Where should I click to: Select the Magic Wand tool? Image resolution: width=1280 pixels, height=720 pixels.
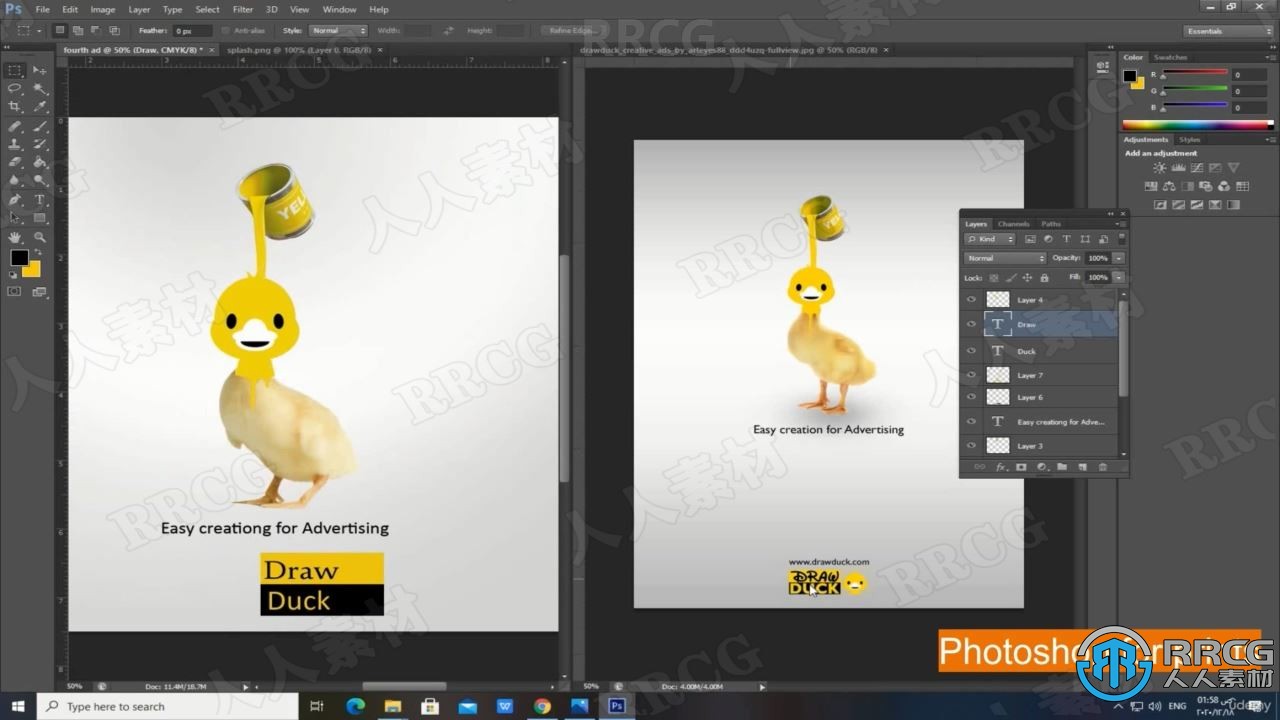40,88
